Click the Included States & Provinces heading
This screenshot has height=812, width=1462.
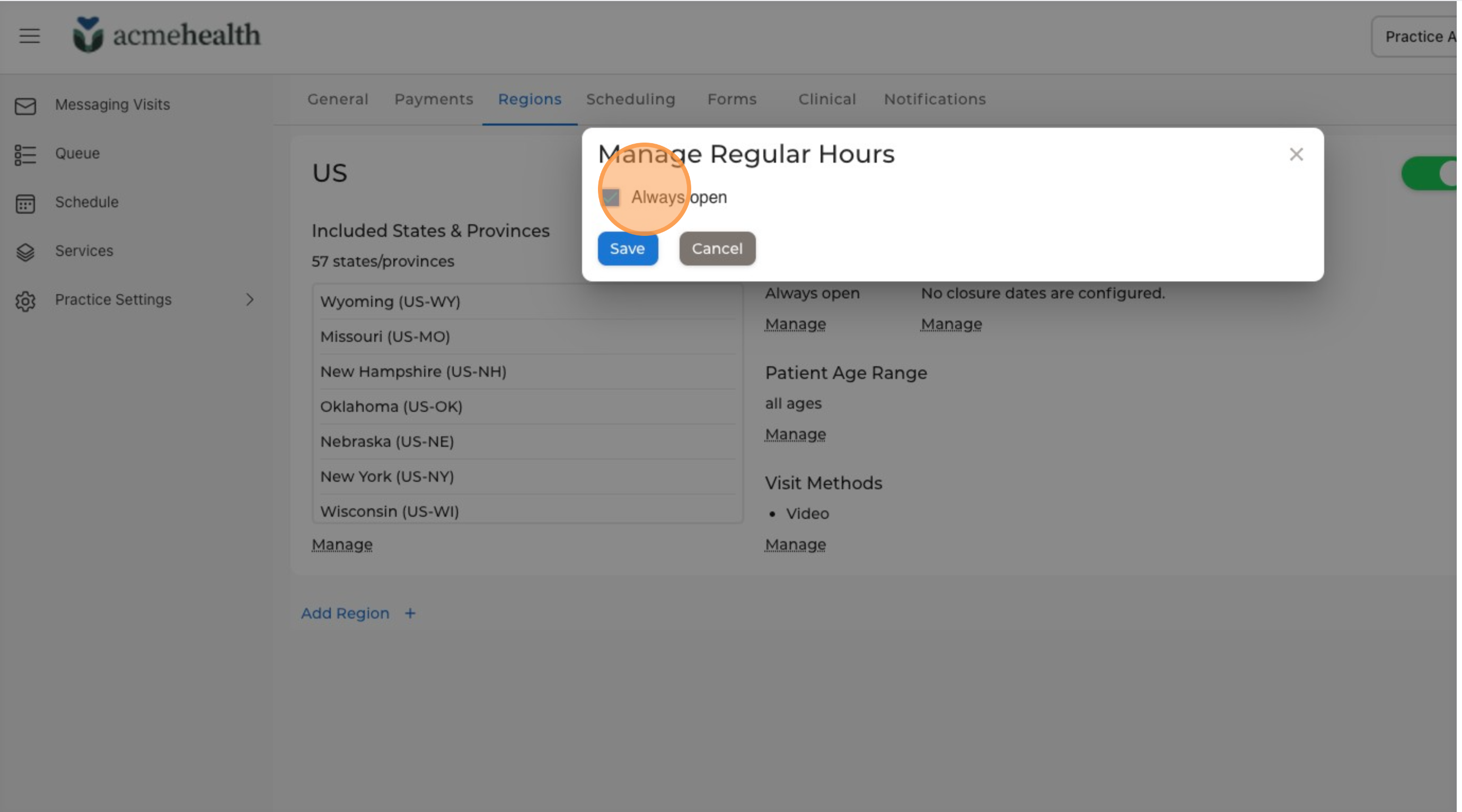coord(430,231)
